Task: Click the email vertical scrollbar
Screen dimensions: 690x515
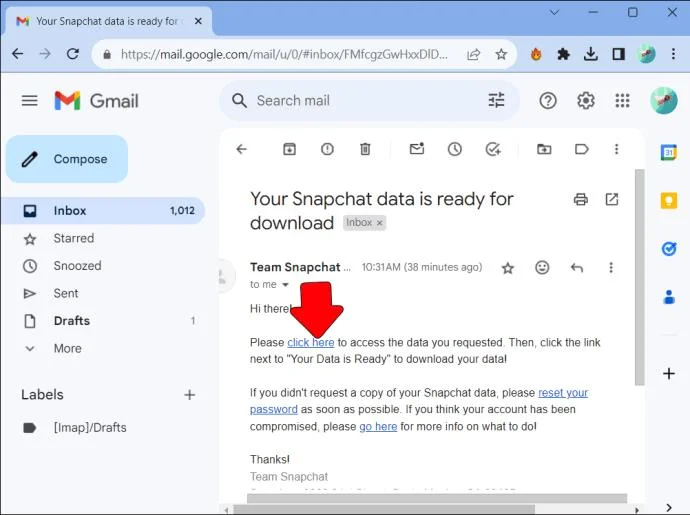Action: [640, 277]
